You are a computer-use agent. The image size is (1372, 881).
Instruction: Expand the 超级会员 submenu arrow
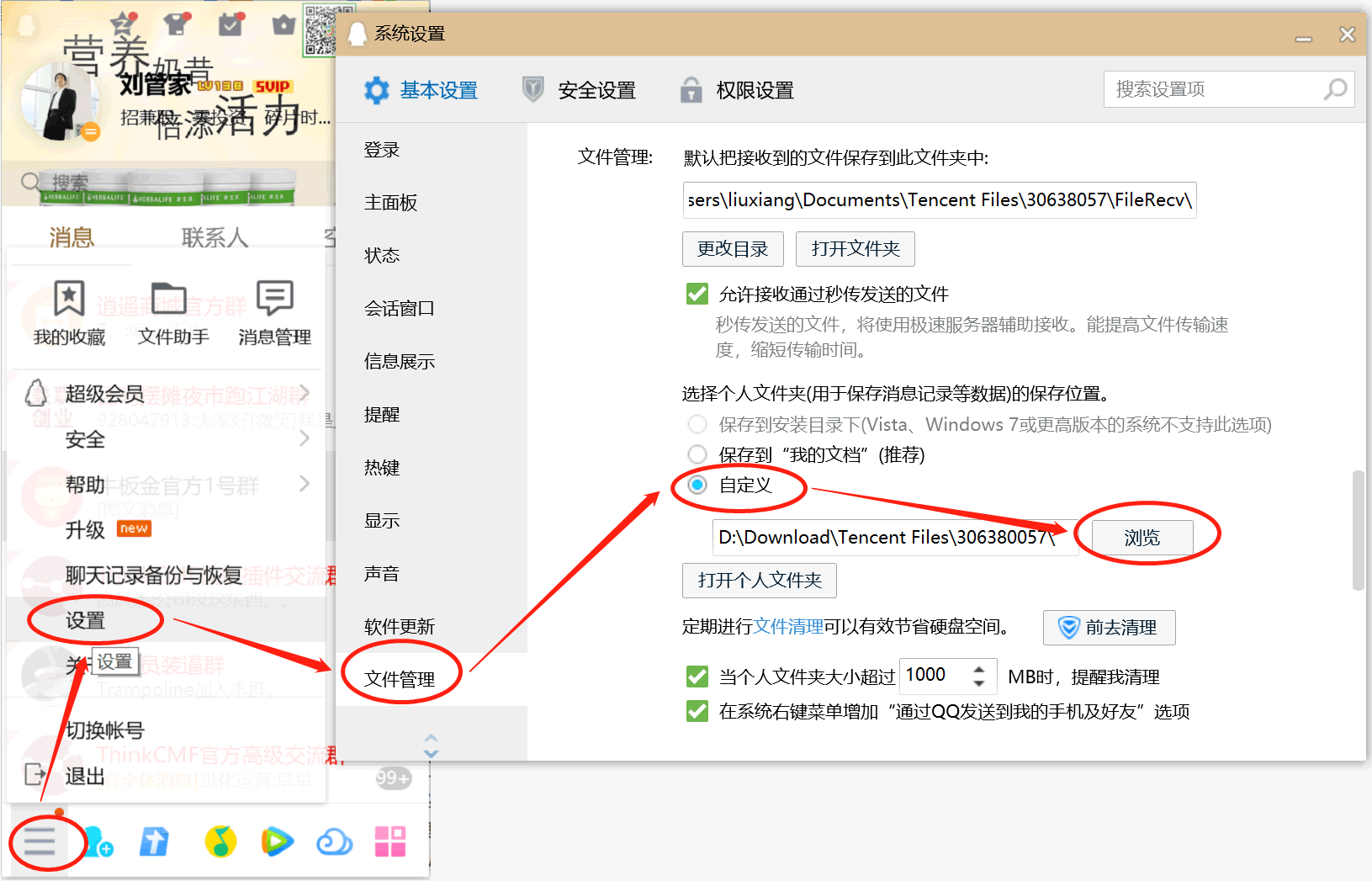(x=304, y=393)
